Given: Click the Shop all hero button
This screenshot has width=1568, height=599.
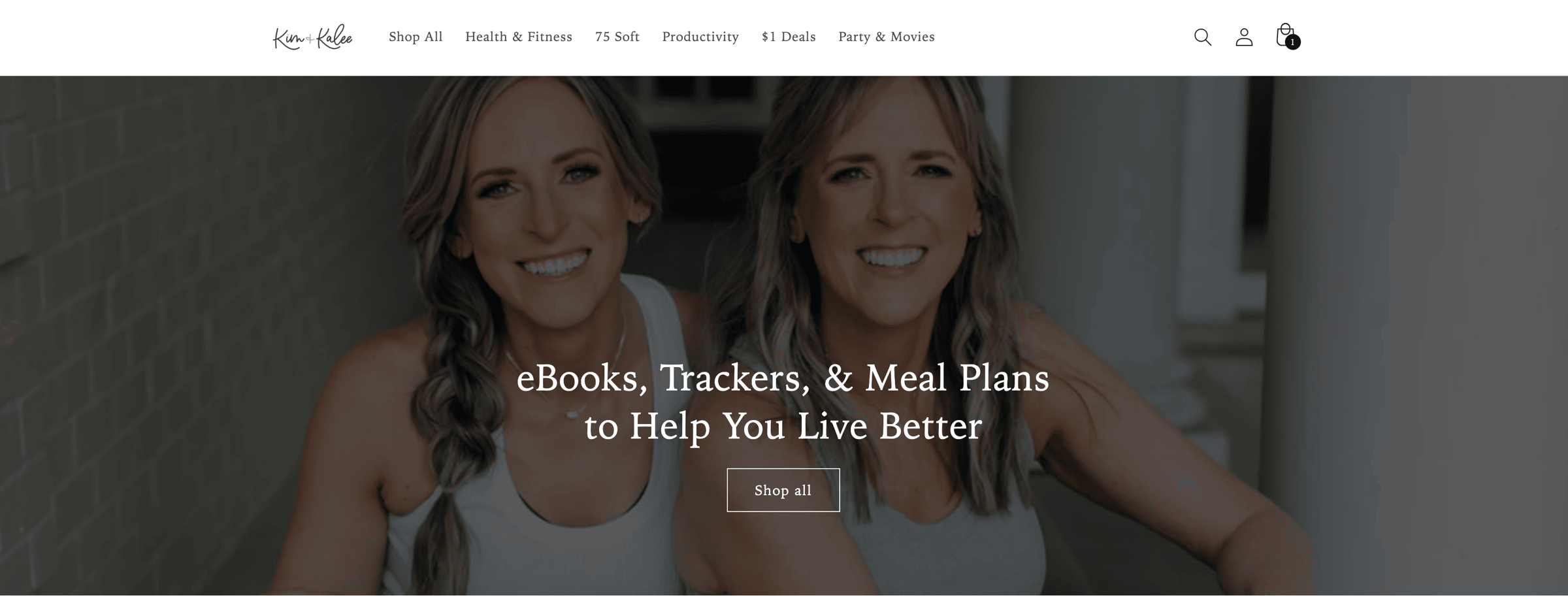Looking at the screenshot, I should point(783,490).
